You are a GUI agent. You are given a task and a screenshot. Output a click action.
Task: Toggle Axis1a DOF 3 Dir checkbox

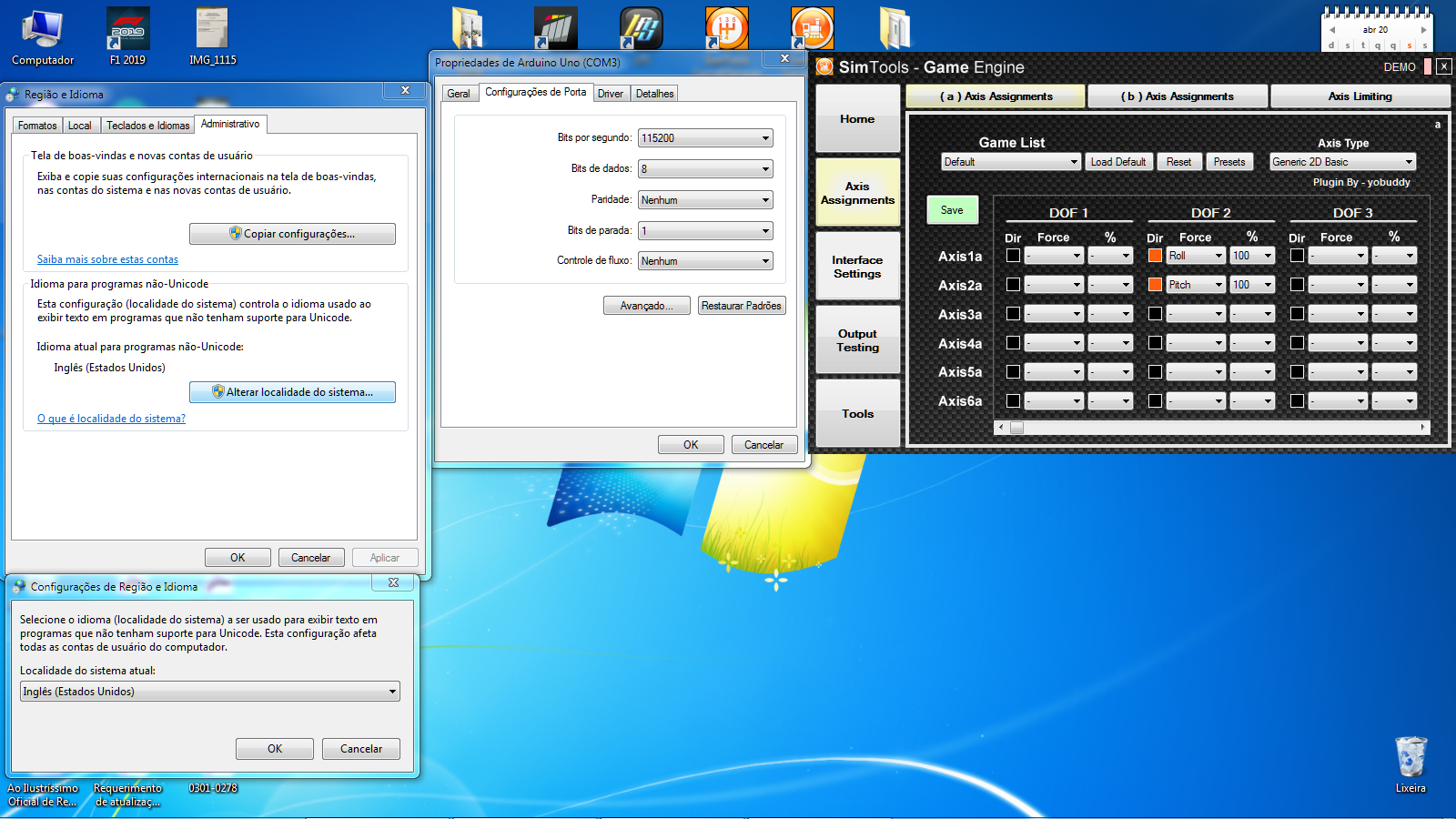point(1297,256)
